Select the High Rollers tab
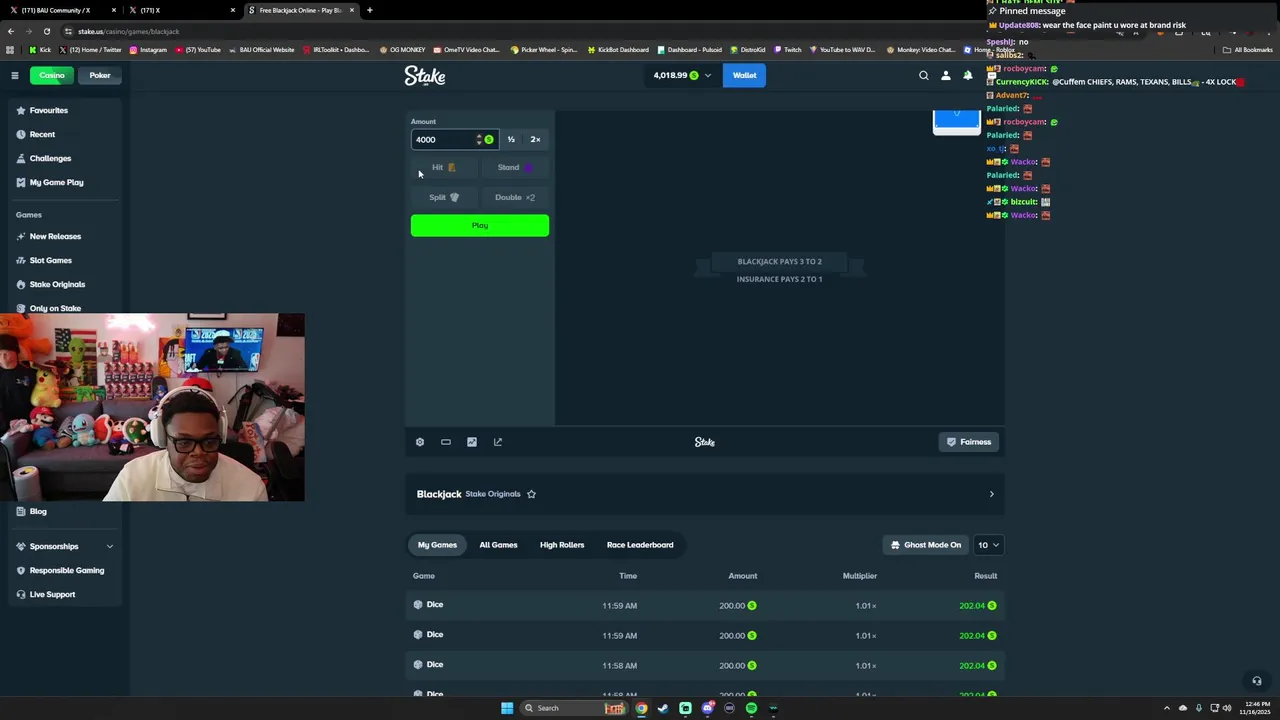Image resolution: width=1280 pixels, height=720 pixels. point(562,545)
